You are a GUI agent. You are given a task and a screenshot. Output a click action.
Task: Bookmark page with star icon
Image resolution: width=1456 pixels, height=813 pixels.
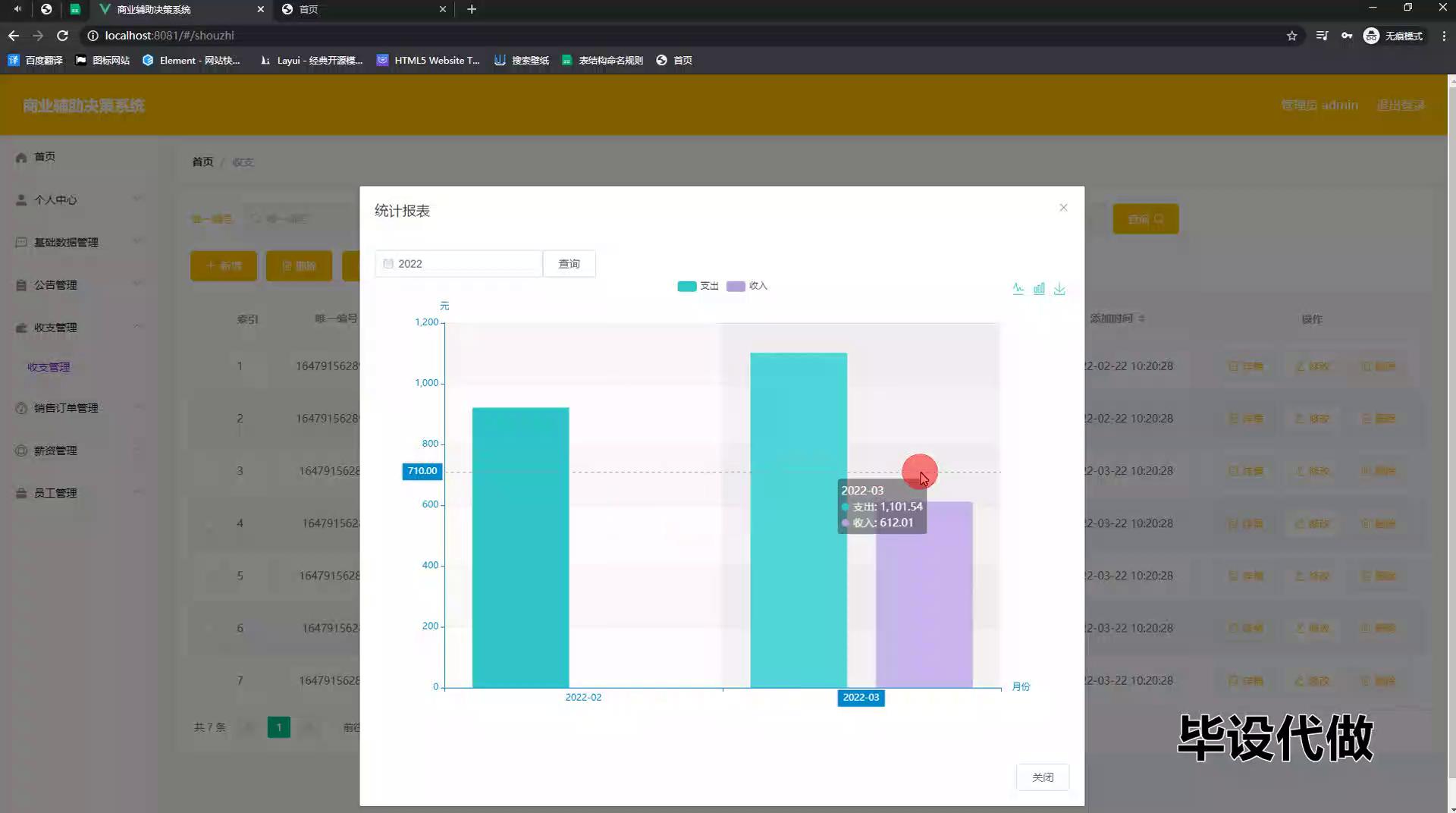(x=1291, y=36)
